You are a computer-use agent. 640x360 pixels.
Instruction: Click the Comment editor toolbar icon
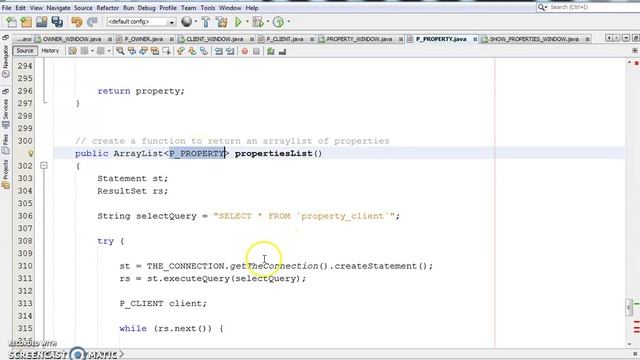[271, 51]
